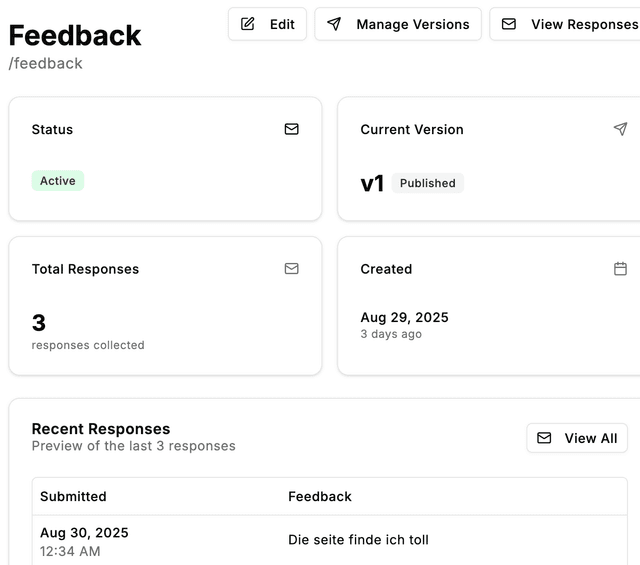Open Manage Versions
The width and height of the screenshot is (640, 565).
tap(398, 24)
